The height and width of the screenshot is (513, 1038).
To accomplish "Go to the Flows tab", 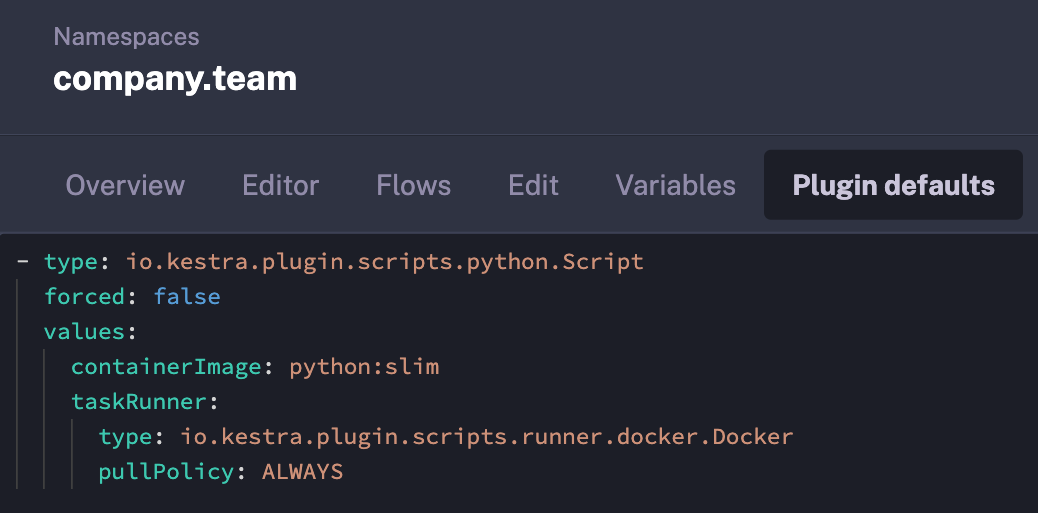I will tap(413, 185).
